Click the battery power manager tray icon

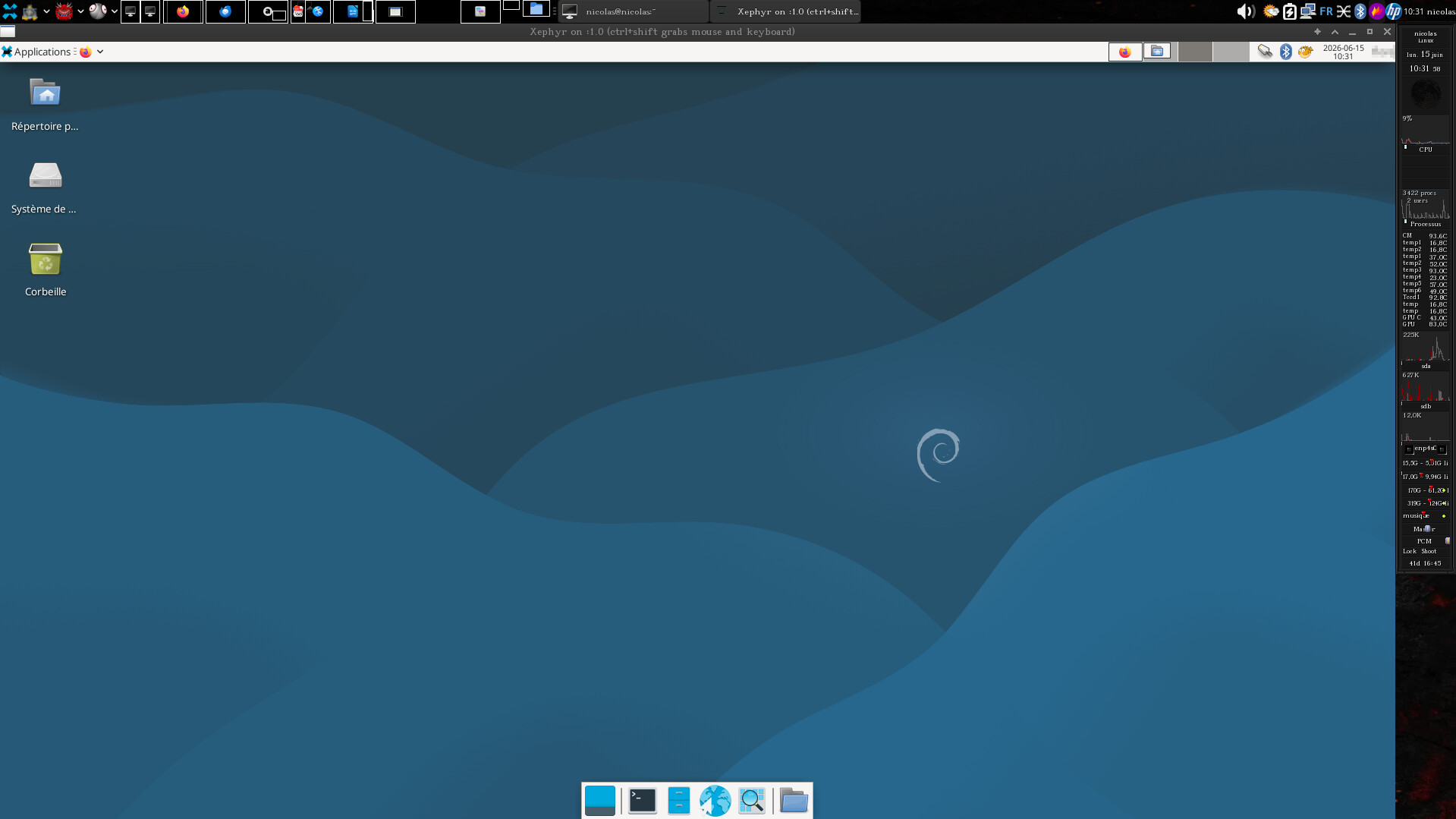pos(1289,11)
